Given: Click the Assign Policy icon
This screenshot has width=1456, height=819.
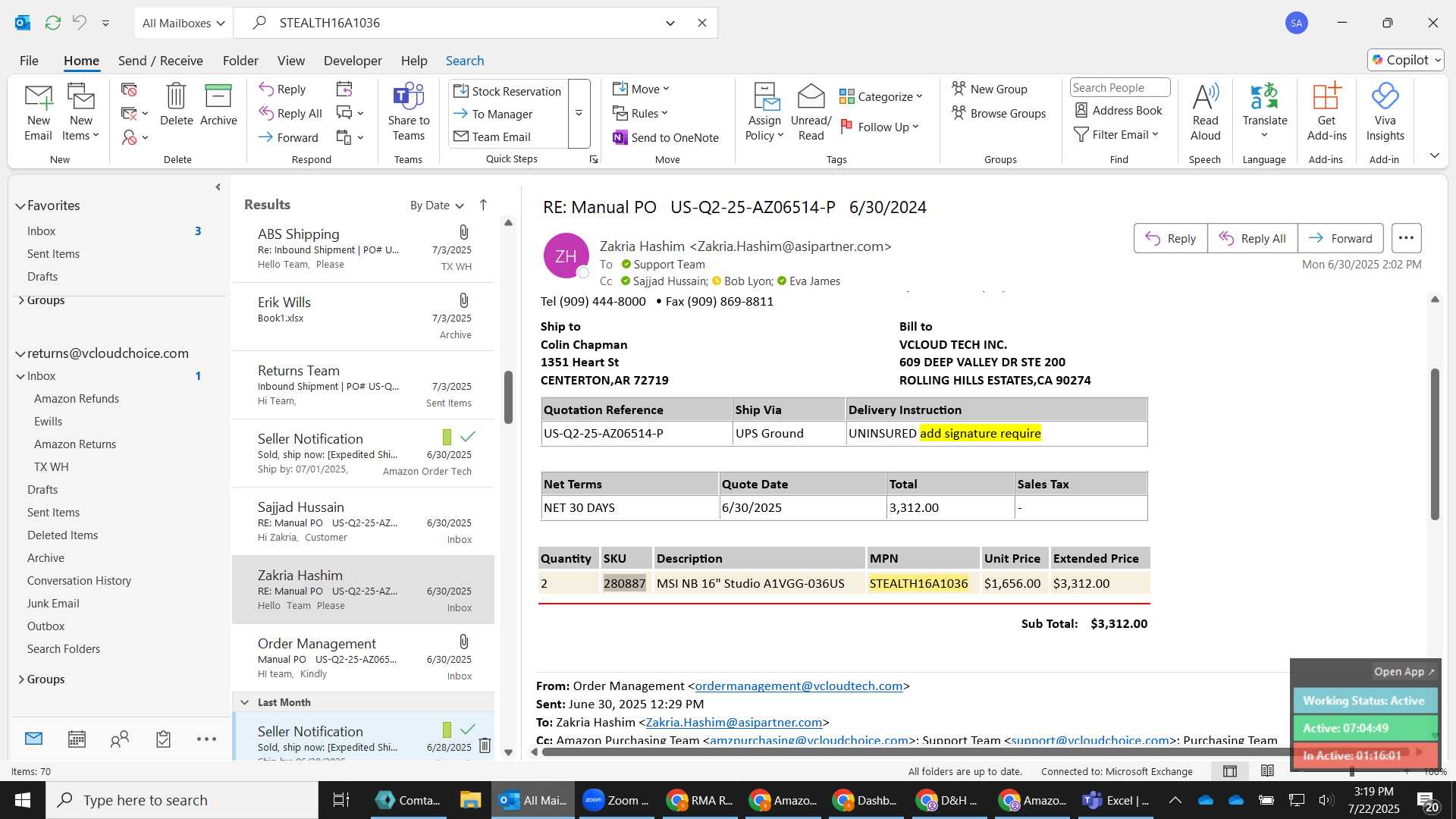Looking at the screenshot, I should pyautogui.click(x=764, y=112).
